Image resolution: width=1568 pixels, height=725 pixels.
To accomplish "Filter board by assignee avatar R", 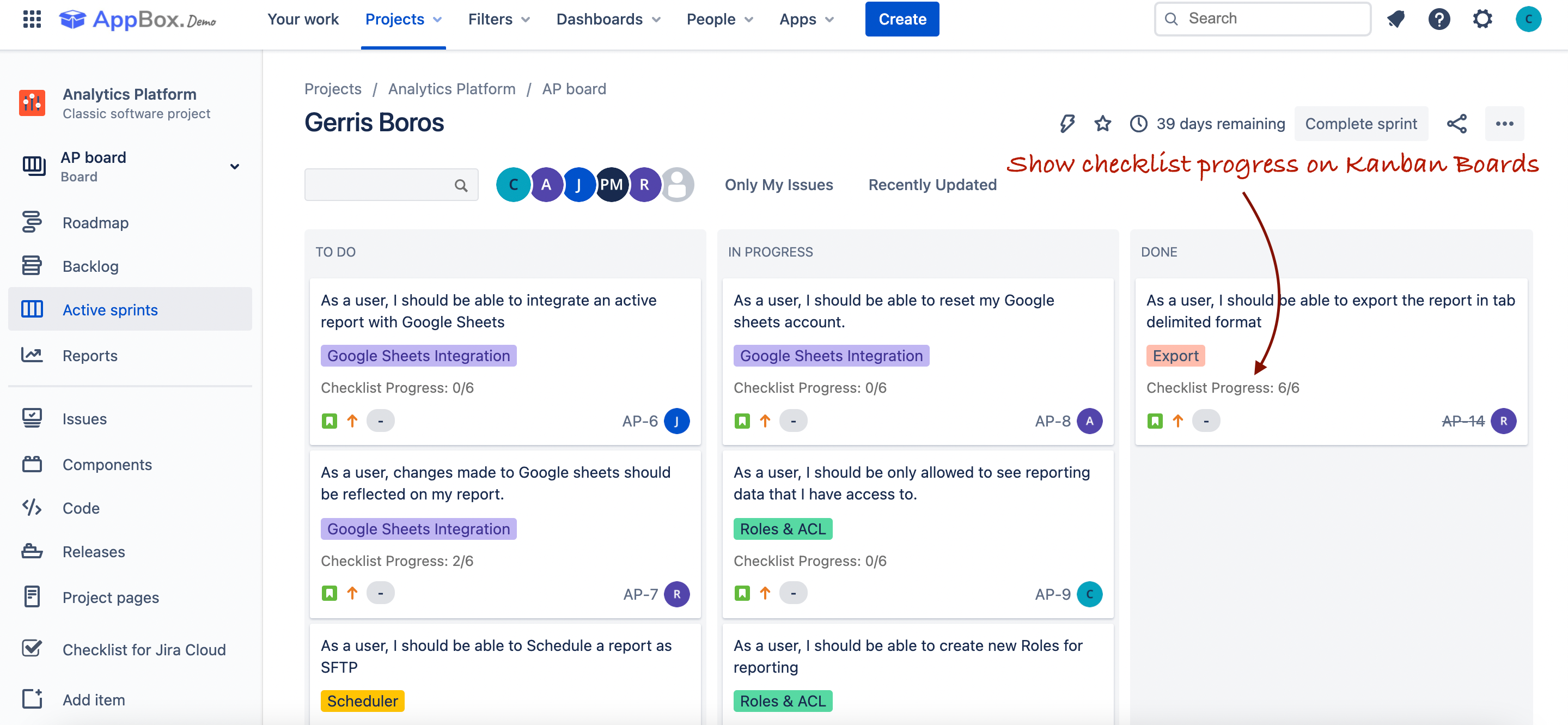I will [644, 185].
